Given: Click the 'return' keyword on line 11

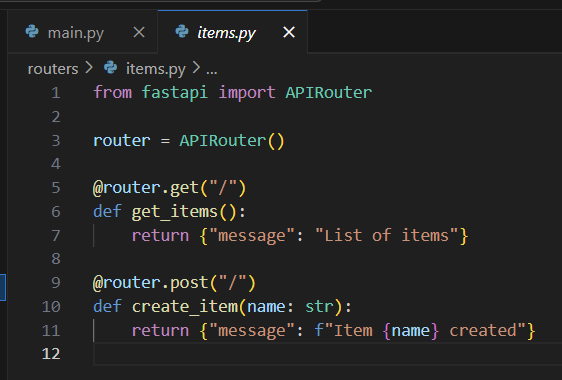Looking at the screenshot, I should tap(160, 331).
